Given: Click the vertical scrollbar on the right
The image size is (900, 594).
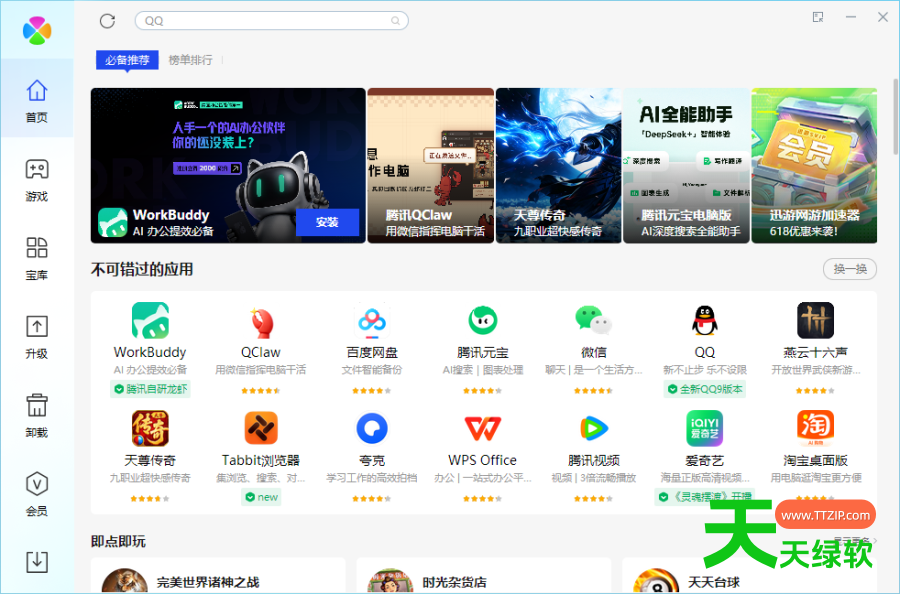Looking at the screenshot, I should point(895,117).
